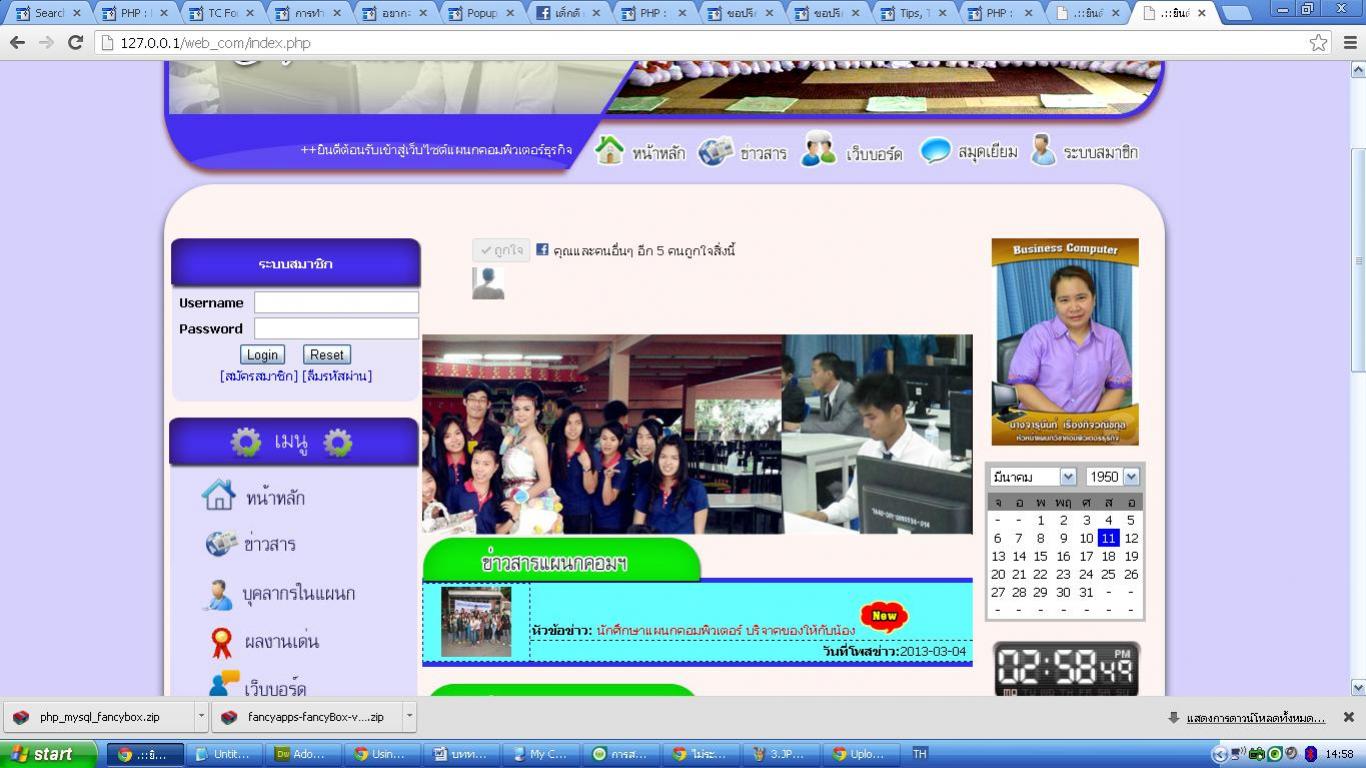Click the staff person icon in sidebar menu
Screen dimensions: 1366x768
coord(217,594)
